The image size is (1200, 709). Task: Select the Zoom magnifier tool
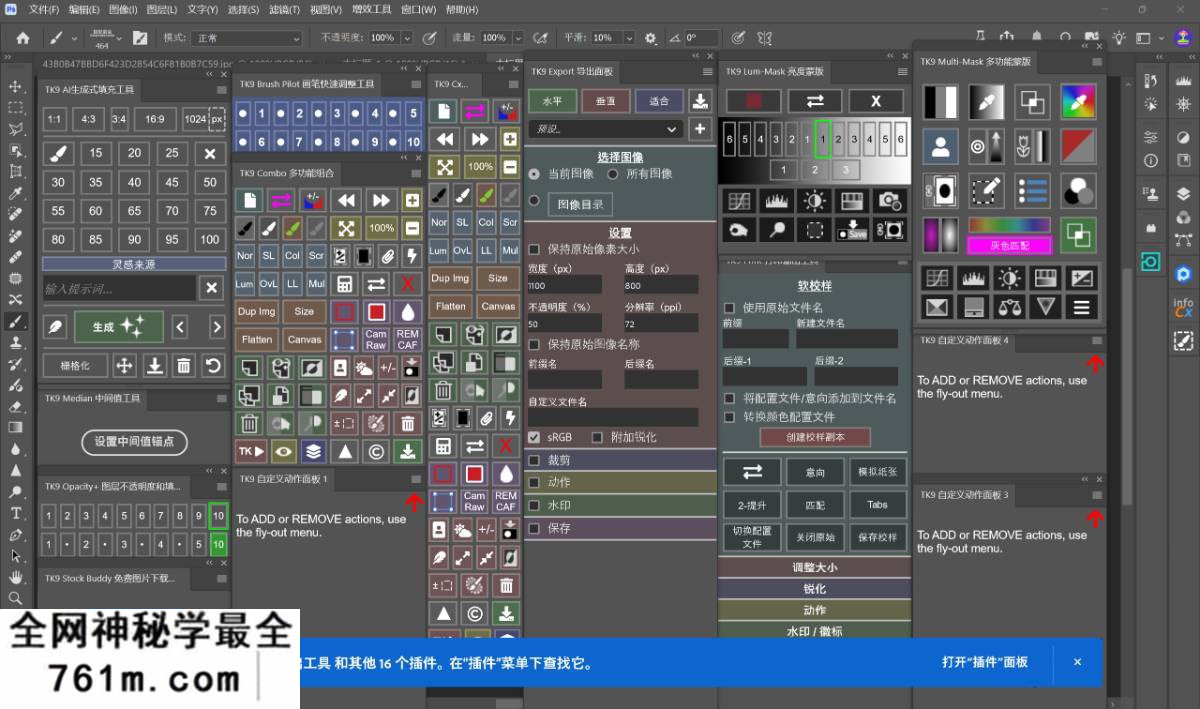coord(15,598)
